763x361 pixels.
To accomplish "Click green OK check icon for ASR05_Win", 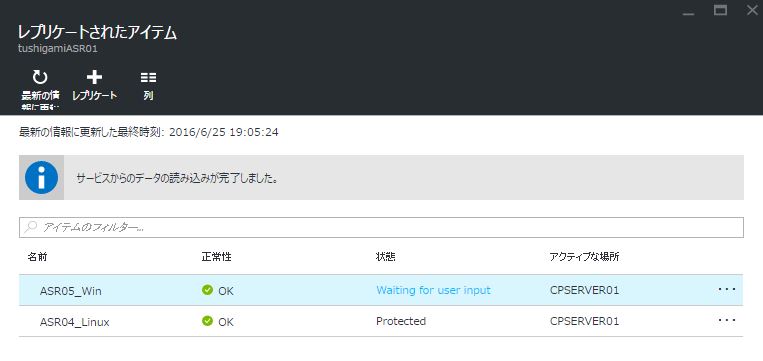I will point(207,290).
